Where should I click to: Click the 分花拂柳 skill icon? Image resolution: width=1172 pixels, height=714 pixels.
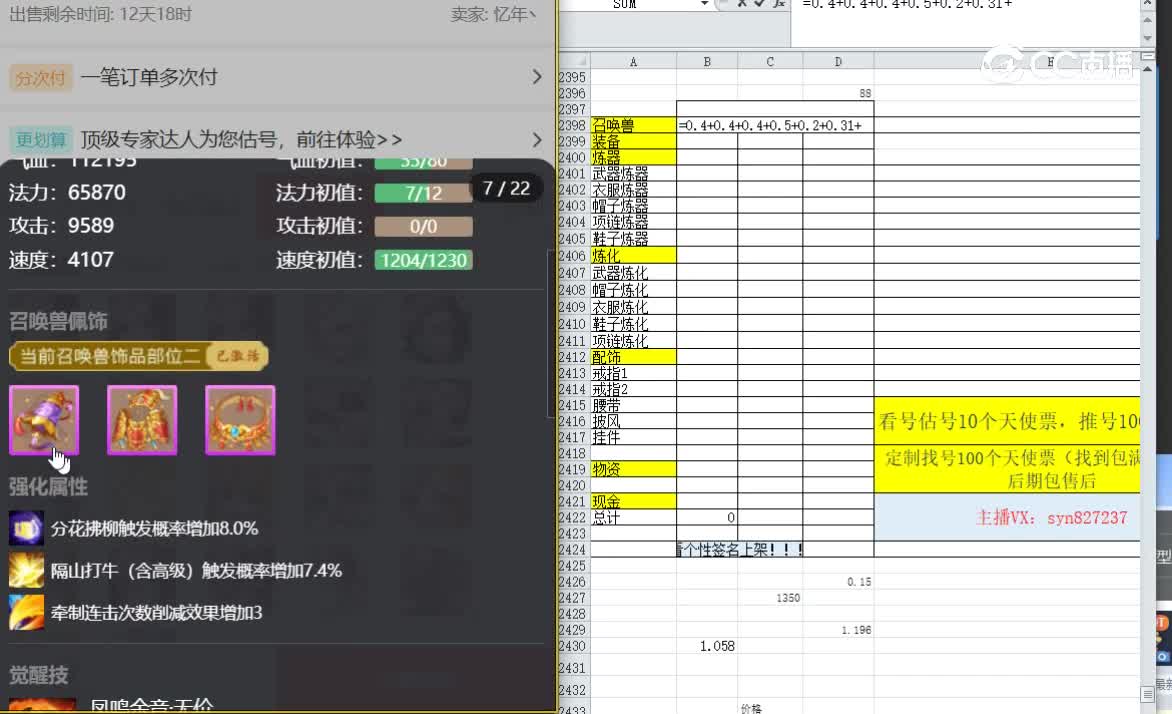pyautogui.click(x=26, y=528)
